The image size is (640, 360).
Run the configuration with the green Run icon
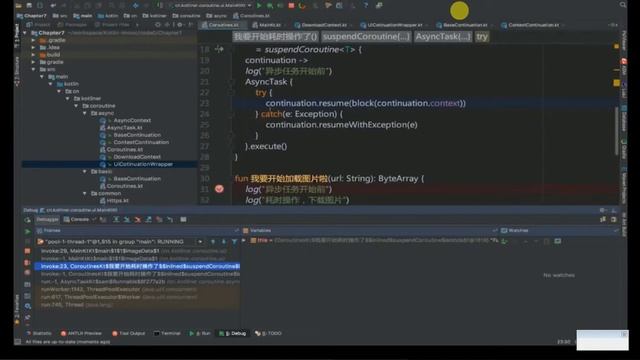259,5
